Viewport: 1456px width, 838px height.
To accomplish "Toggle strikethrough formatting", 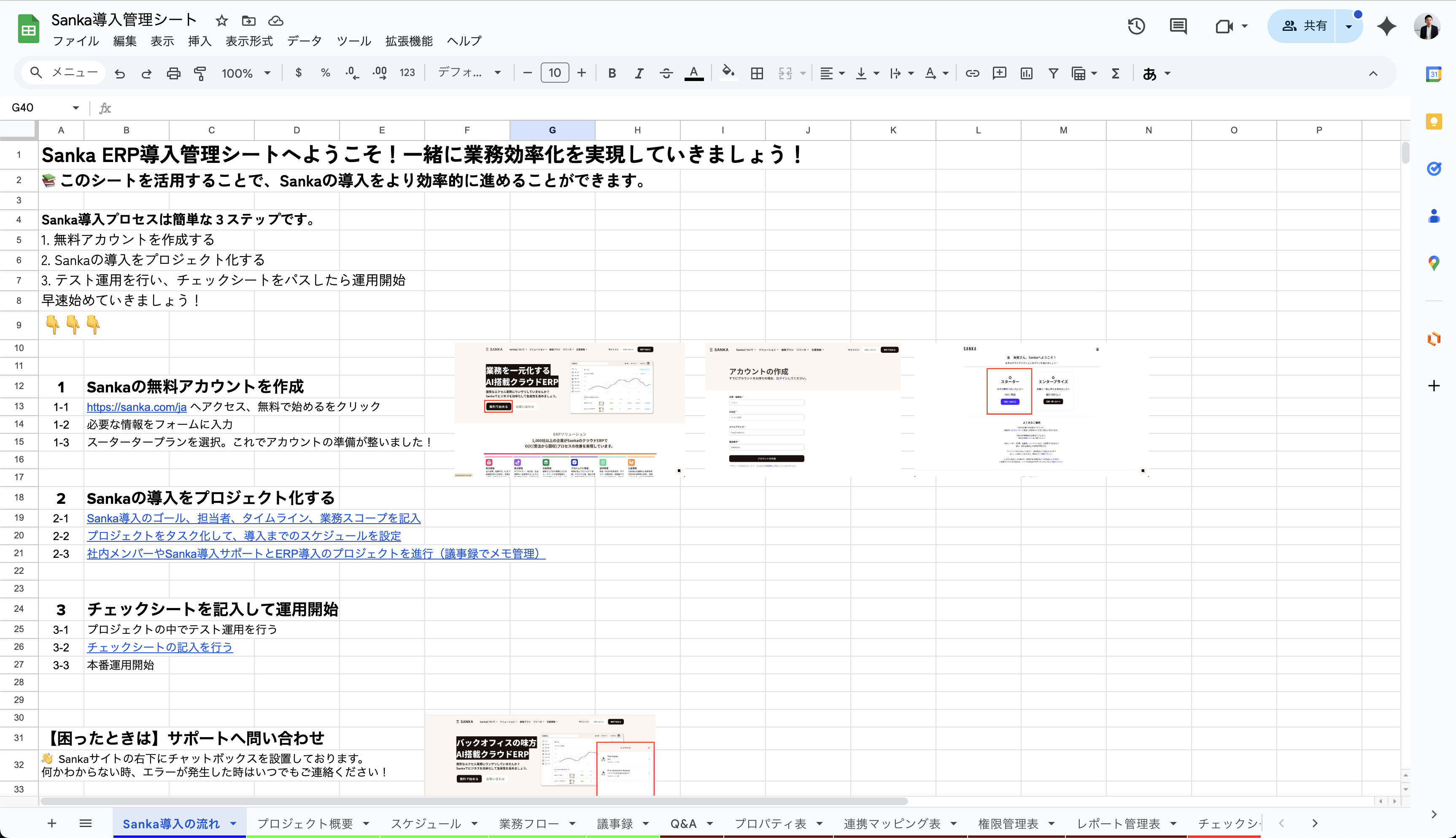I will pyautogui.click(x=666, y=73).
